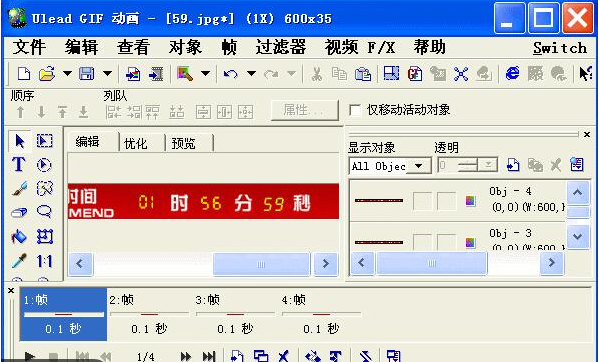Screen dimensions: 600x362
Task: Click the undo arrow icon
Action: click(x=230, y=73)
